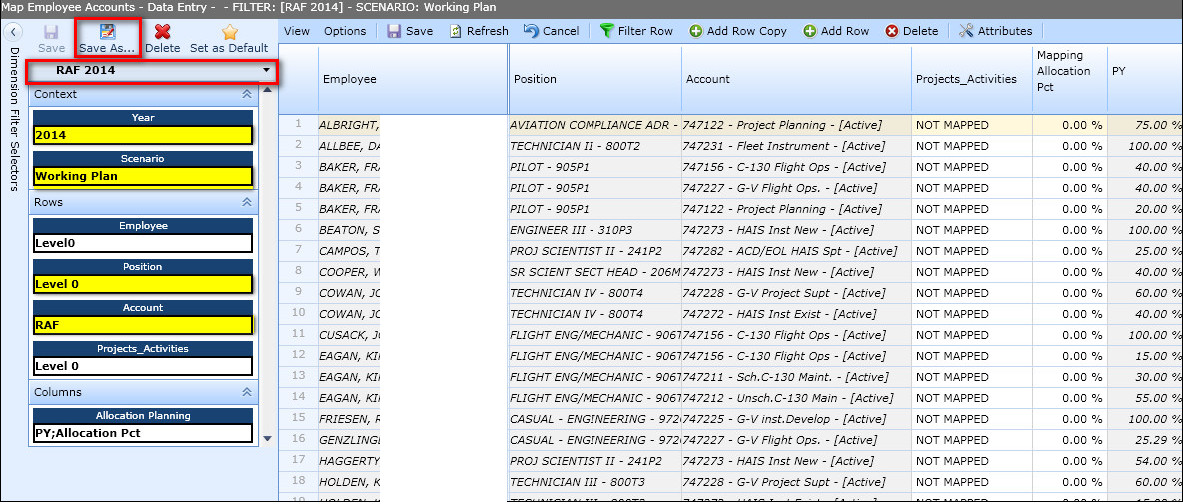Select 747225 - G-V inst.Develop cell

796,419
